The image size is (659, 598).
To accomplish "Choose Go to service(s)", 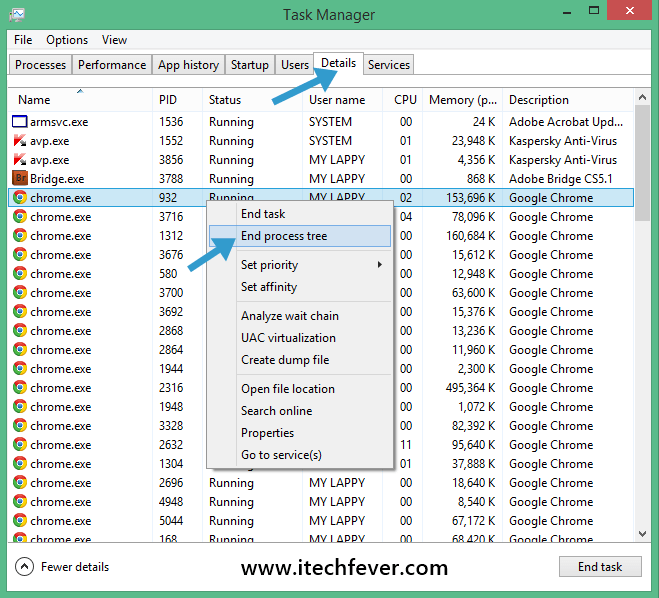I will click(x=300, y=455).
